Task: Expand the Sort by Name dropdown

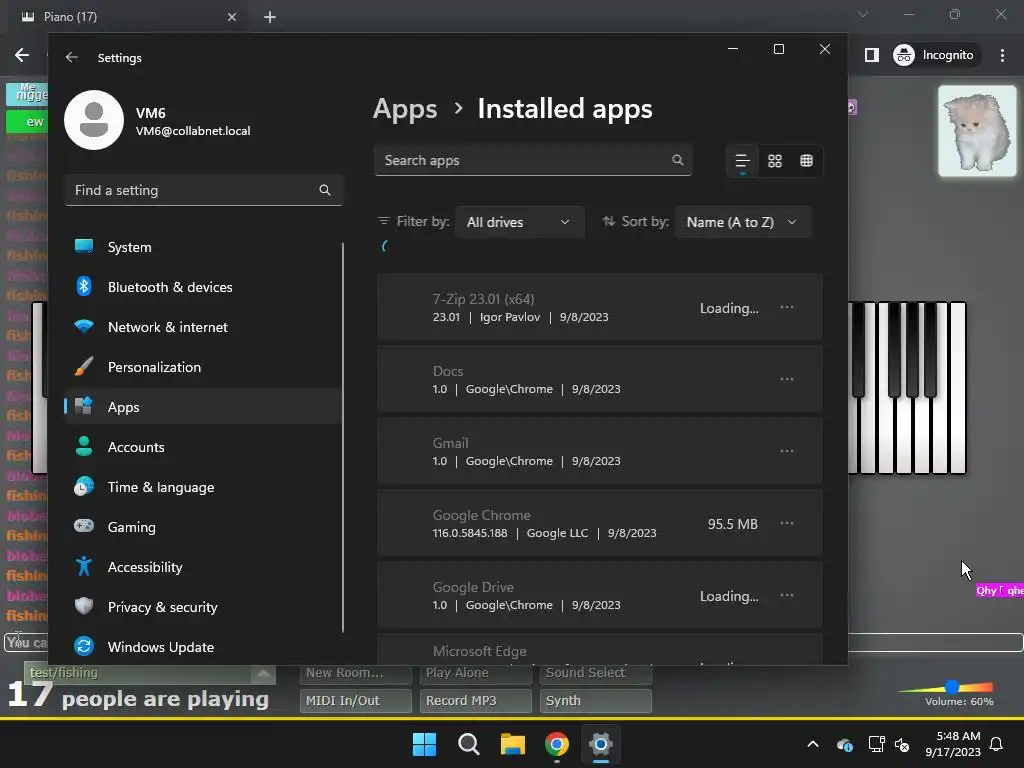Action: (743, 222)
